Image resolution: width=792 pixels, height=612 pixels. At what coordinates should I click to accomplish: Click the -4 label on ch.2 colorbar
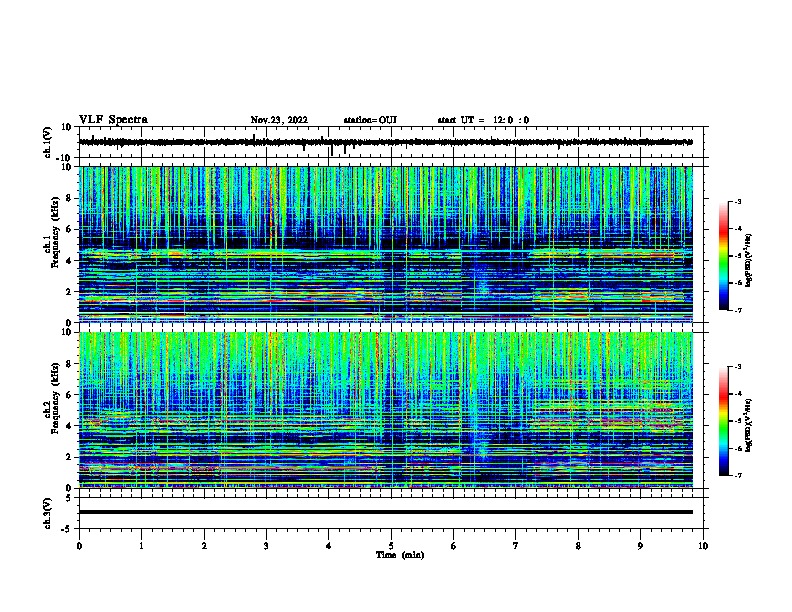pos(738,394)
